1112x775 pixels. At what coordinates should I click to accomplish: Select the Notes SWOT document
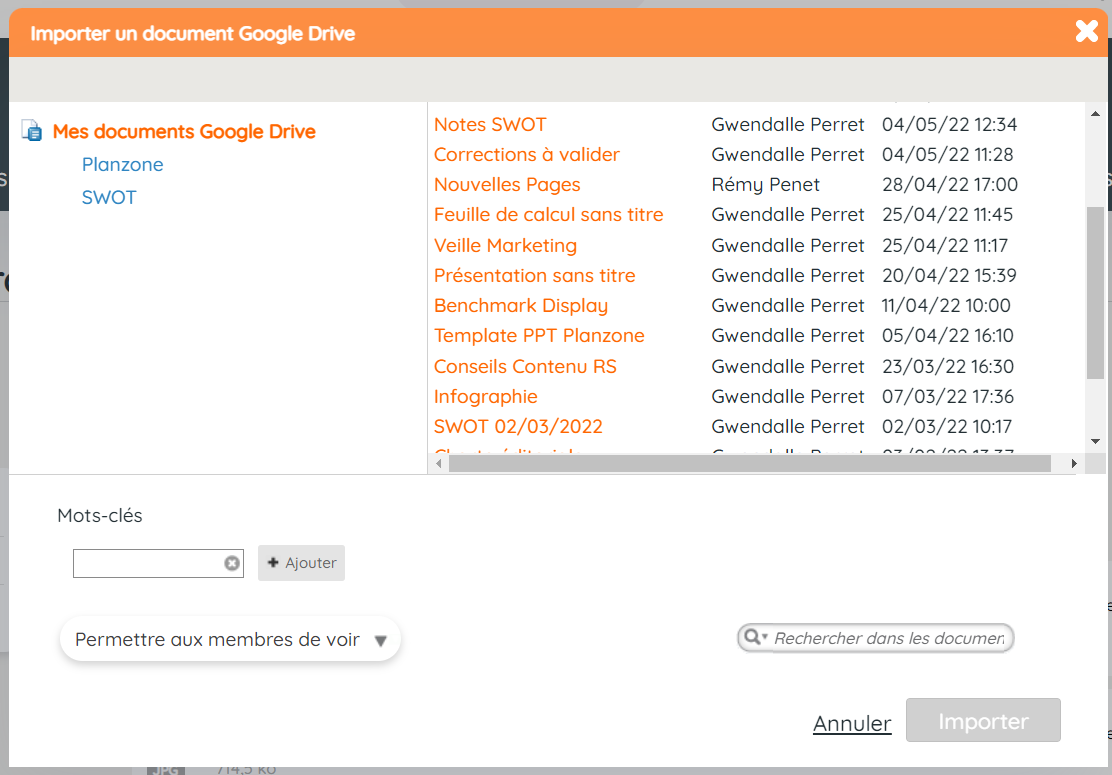tap(490, 125)
